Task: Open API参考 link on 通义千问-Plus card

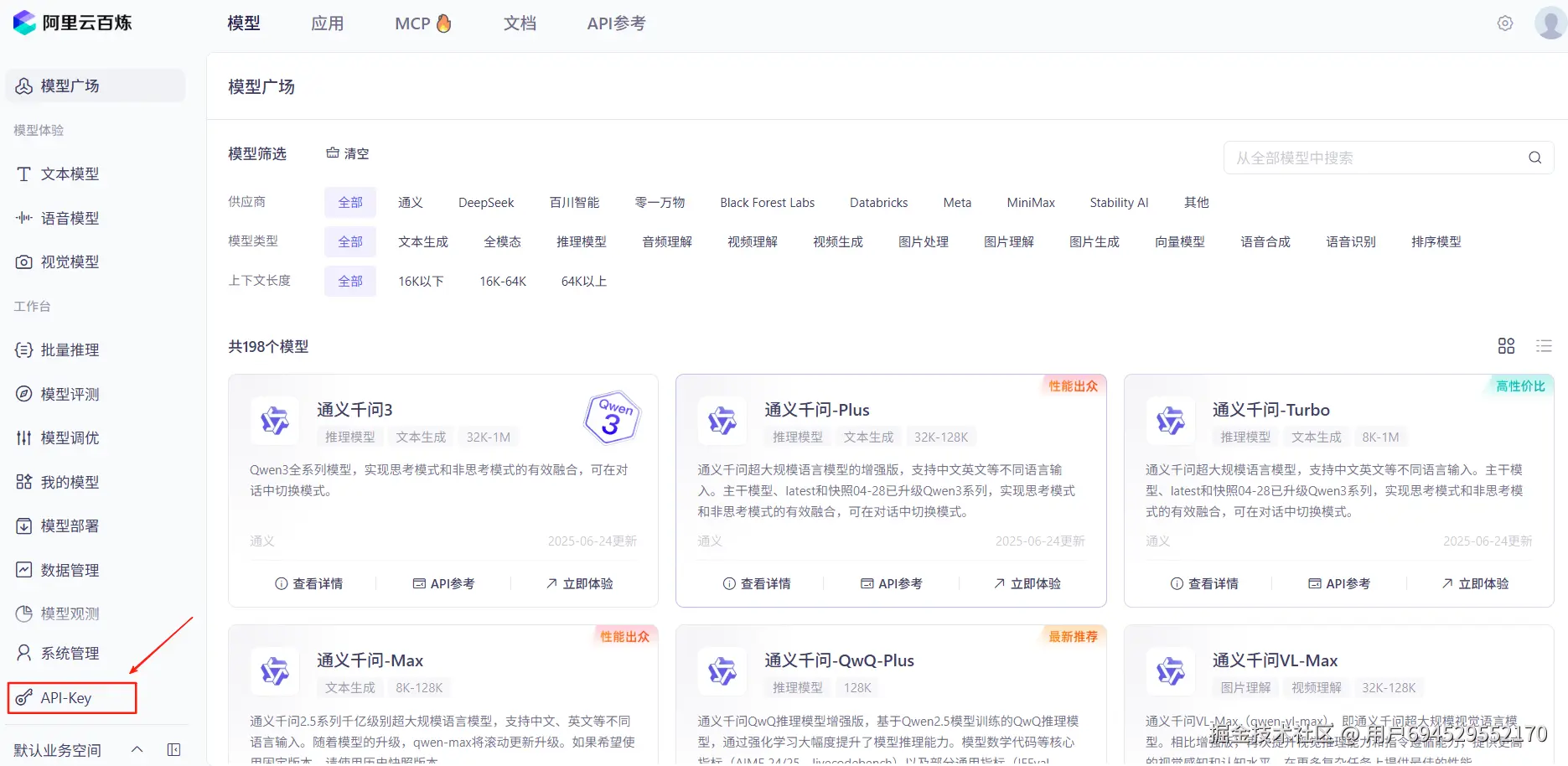Action: pos(892,583)
